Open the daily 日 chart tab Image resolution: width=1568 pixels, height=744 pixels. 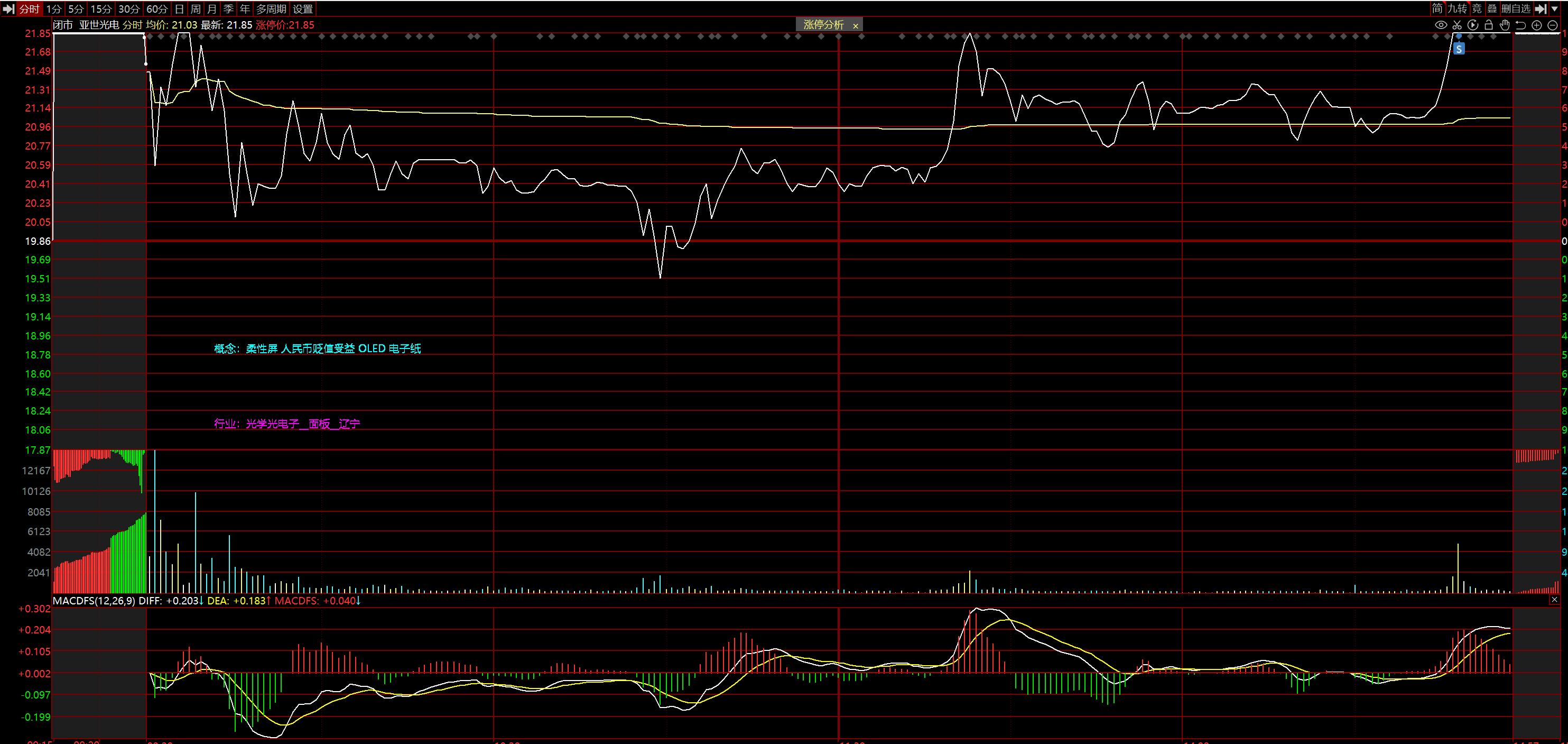pyautogui.click(x=179, y=8)
